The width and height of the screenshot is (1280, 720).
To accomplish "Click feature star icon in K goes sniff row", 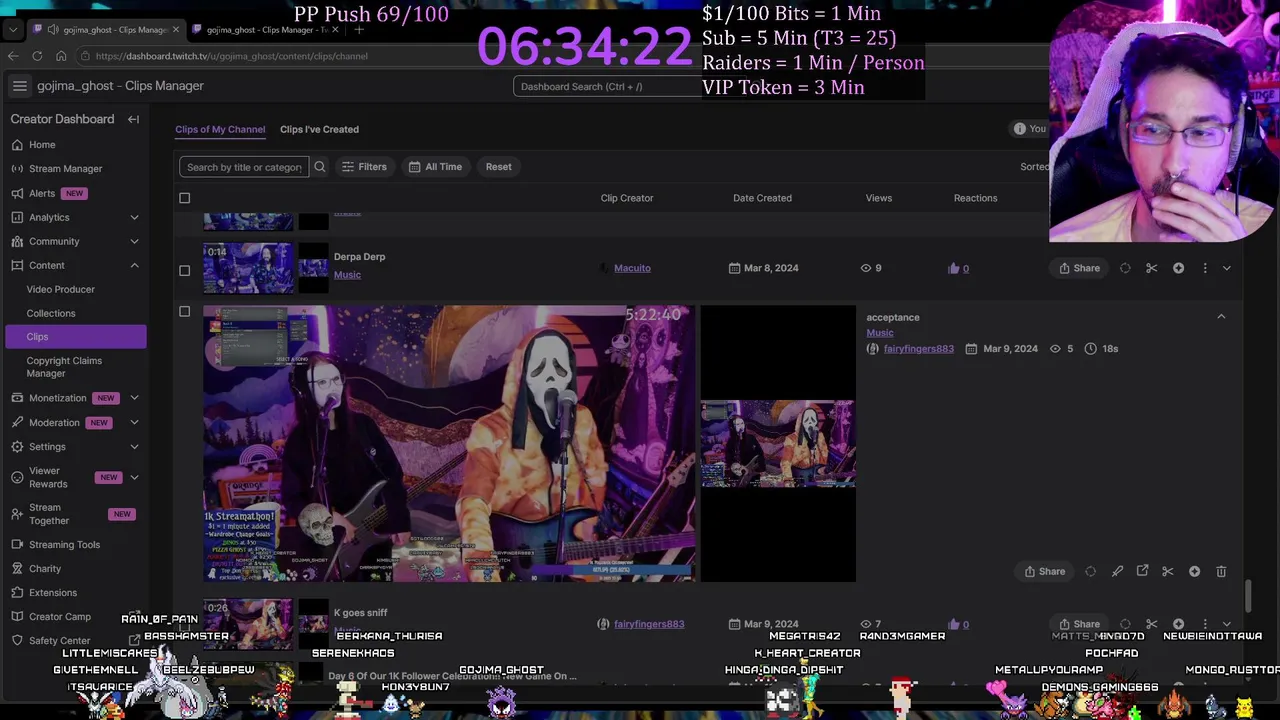I will (1178, 624).
